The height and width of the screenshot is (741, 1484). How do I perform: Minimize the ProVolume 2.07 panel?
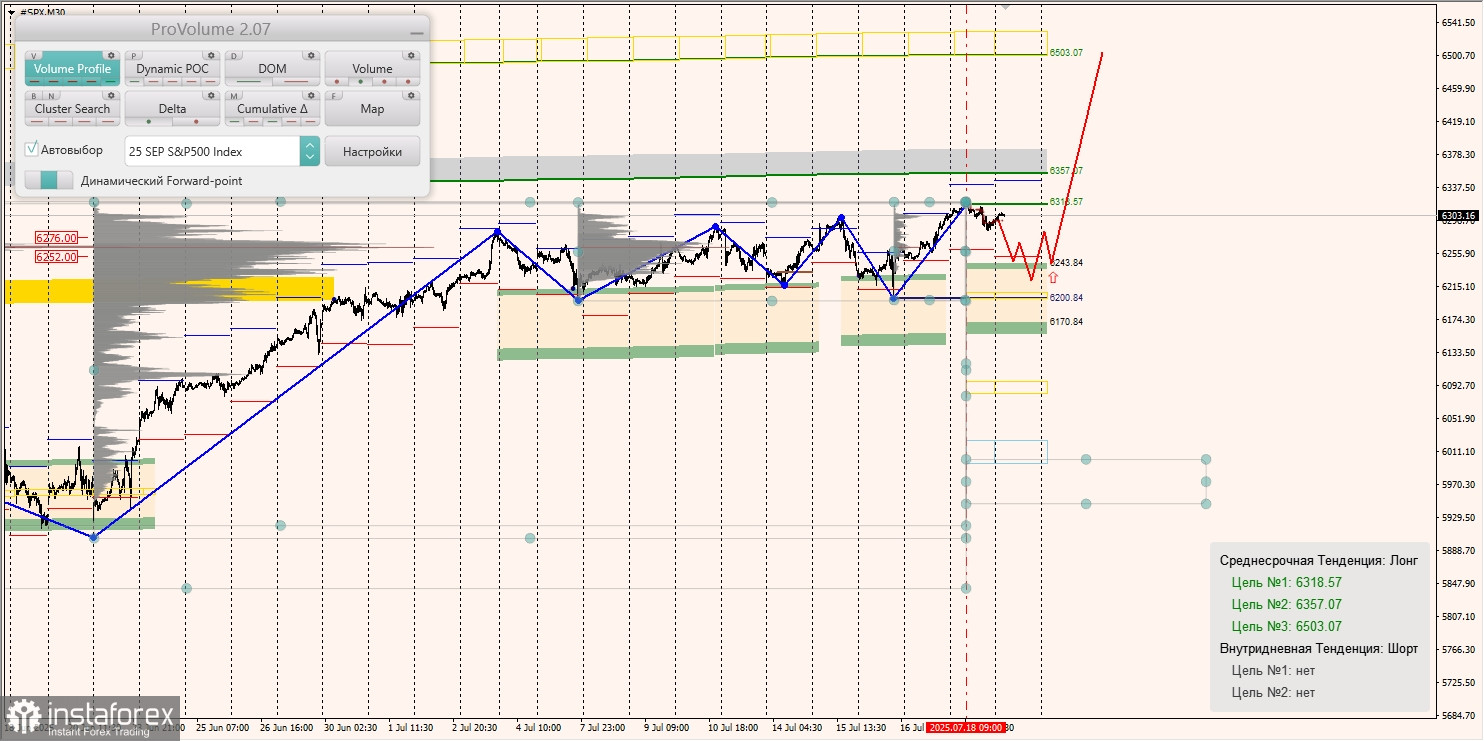point(417,33)
